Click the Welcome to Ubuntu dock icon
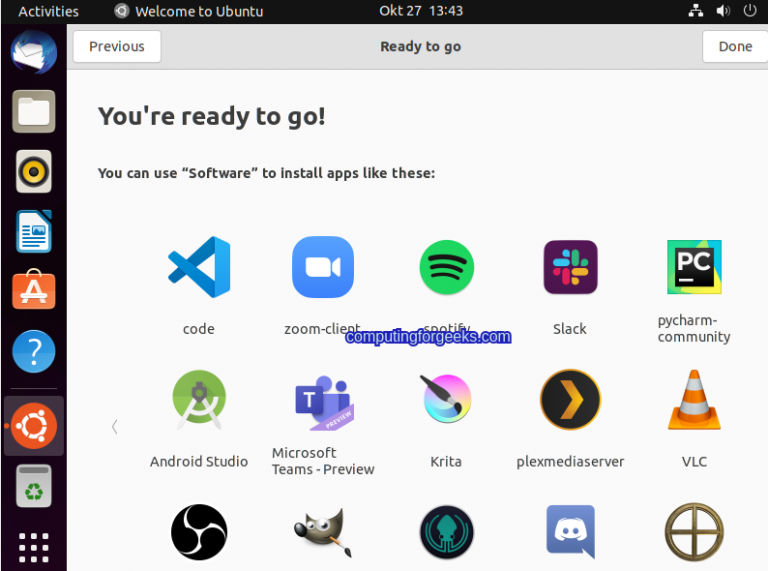 [34, 426]
